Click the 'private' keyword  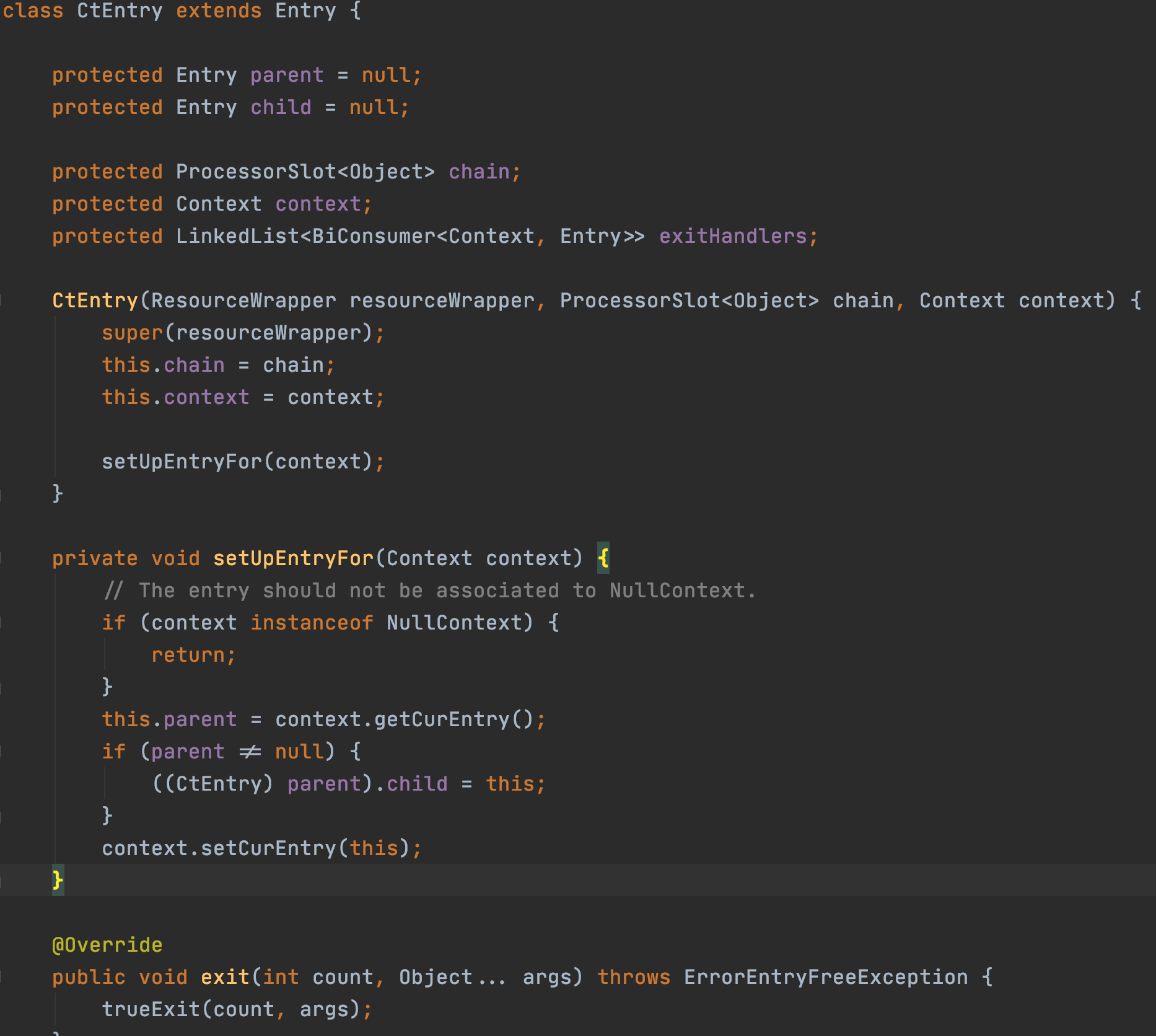point(95,559)
